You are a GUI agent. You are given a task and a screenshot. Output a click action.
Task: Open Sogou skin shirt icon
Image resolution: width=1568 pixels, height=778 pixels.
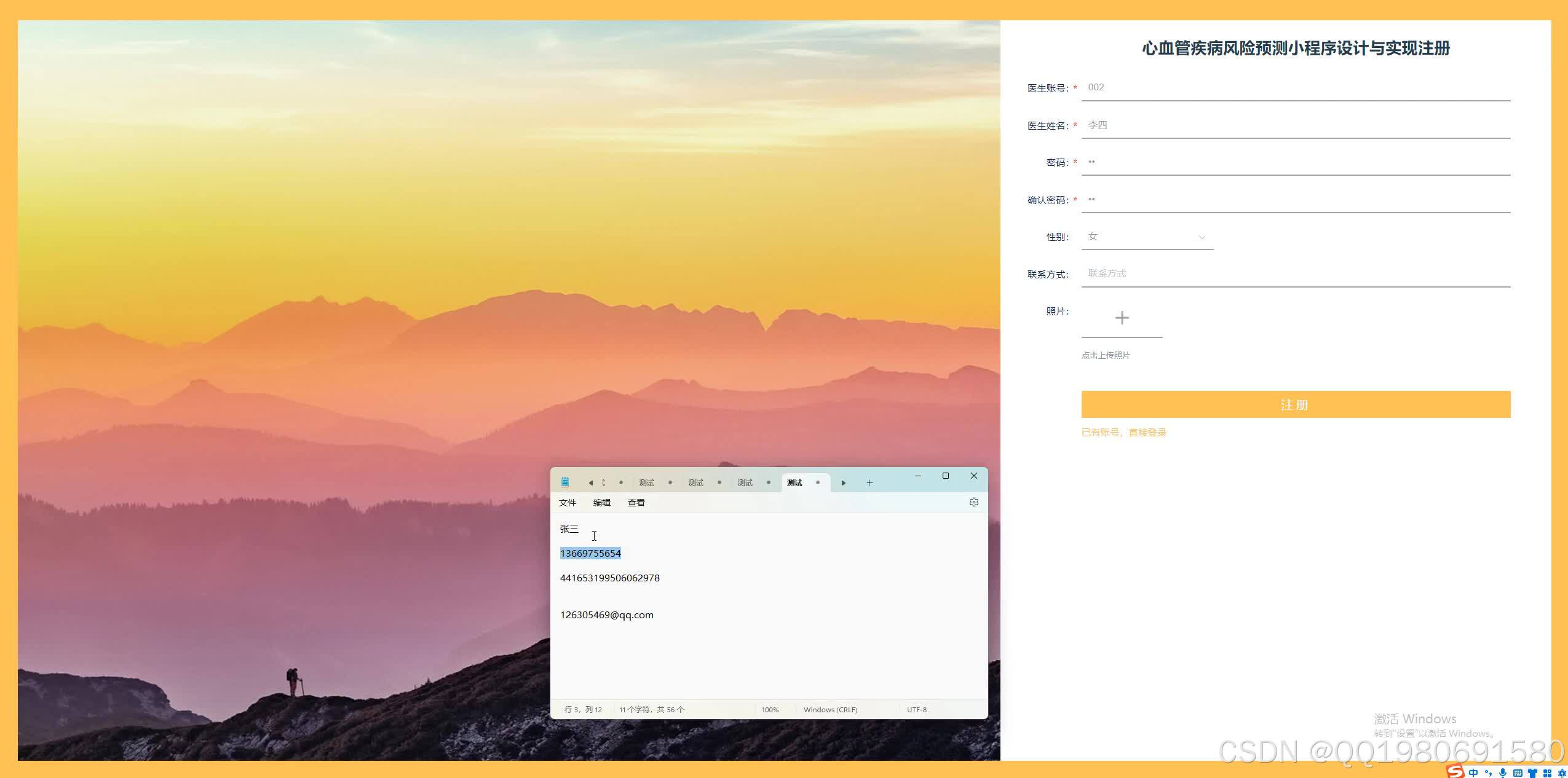click(1532, 773)
